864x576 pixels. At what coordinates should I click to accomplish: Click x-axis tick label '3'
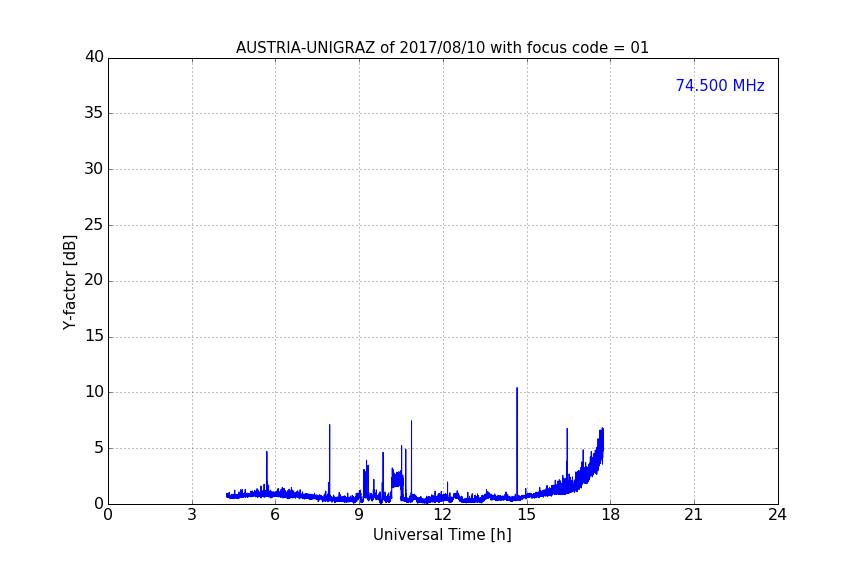[x=192, y=515]
